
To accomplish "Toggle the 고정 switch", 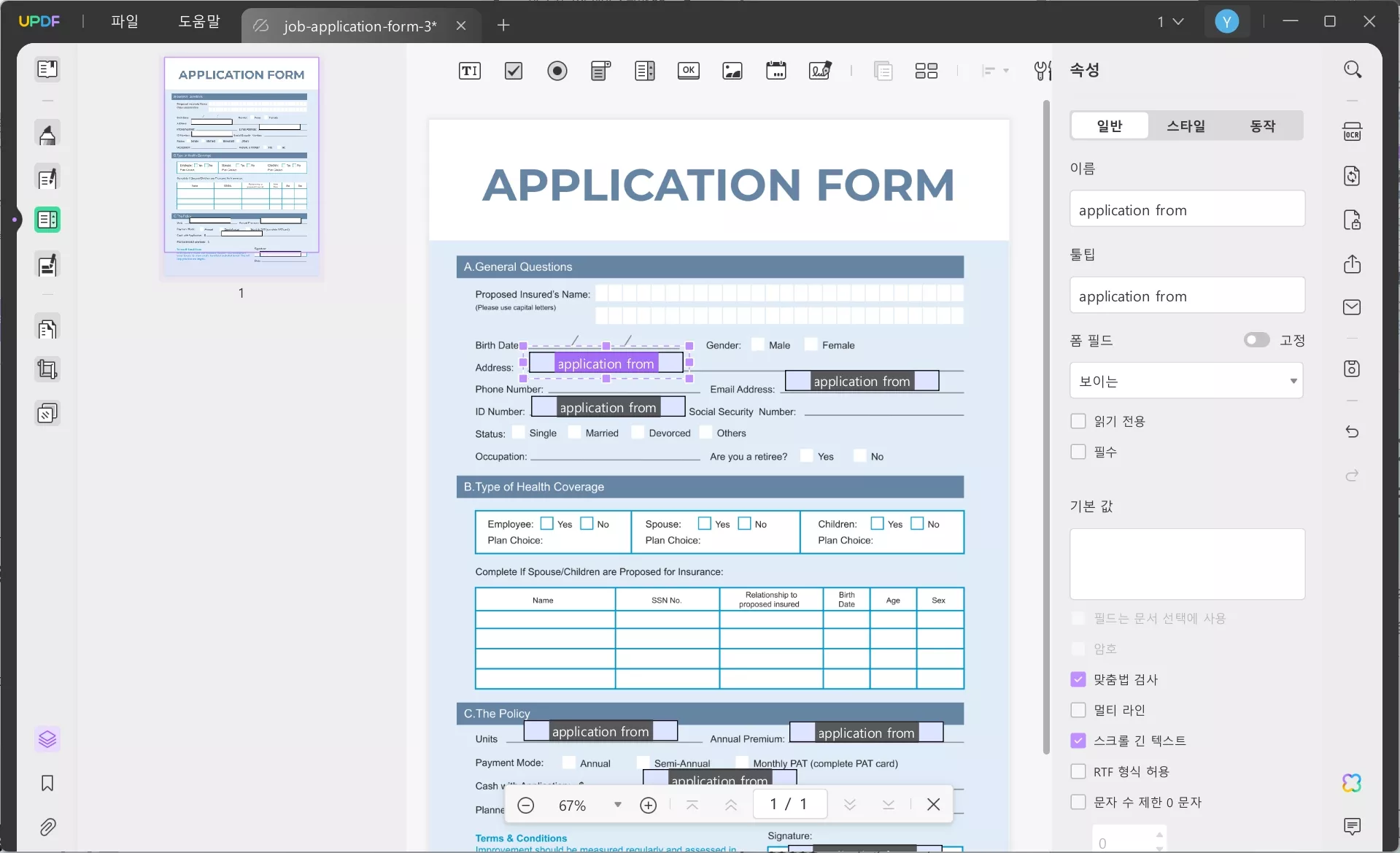I will pyautogui.click(x=1256, y=340).
